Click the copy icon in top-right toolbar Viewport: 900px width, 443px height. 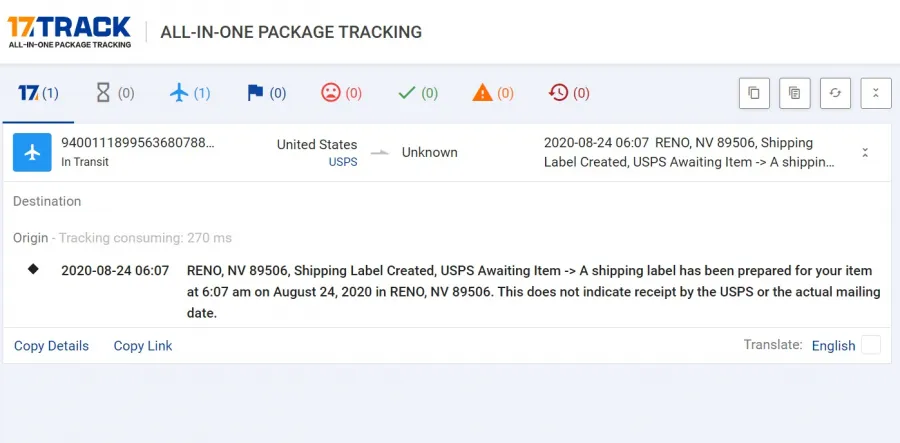pos(754,93)
